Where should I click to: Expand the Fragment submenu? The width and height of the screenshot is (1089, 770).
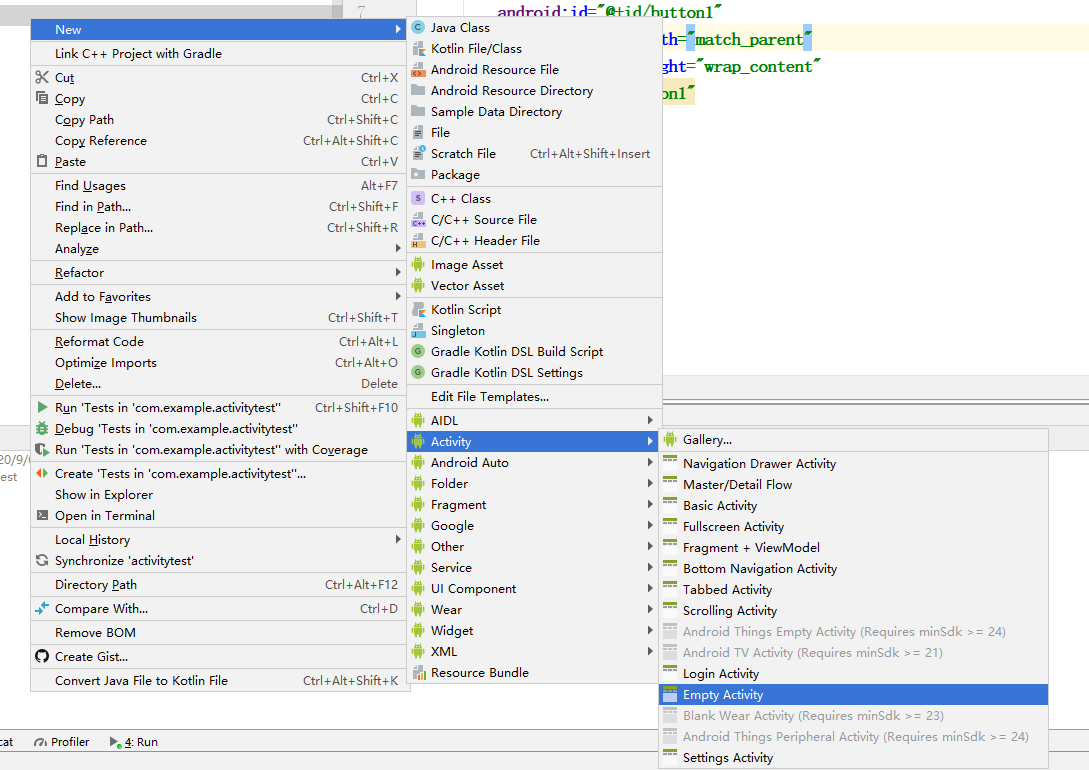(458, 505)
